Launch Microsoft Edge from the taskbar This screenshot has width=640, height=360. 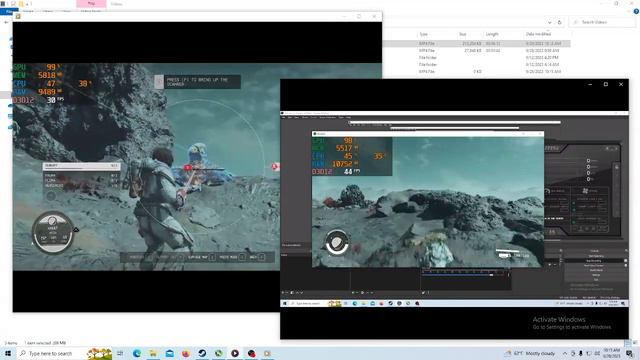[137, 353]
